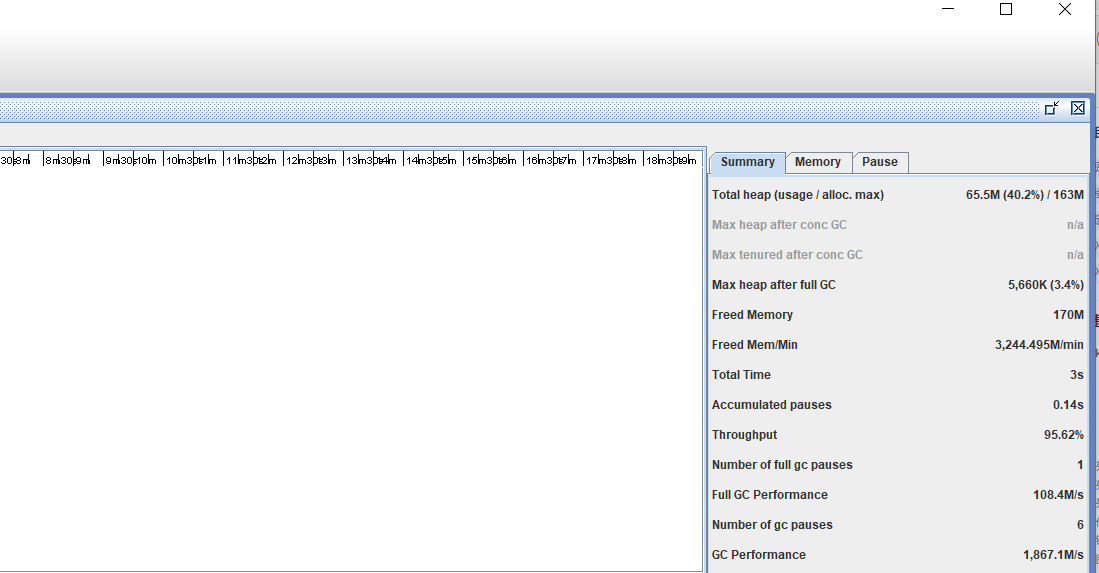The image size is (1099, 573).
Task: Click the Number of full gc pauses label
Action: [782, 464]
